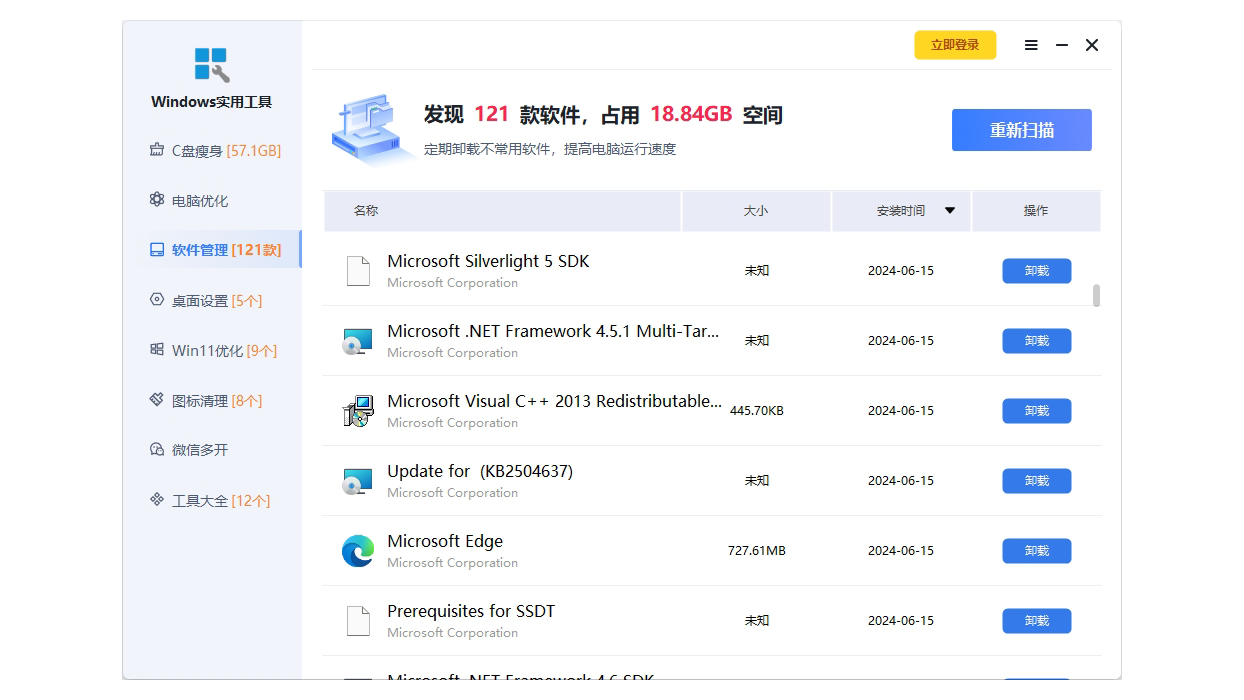Open 桌面设置 sidebar item
The height and width of the screenshot is (700, 1244).
click(205, 301)
